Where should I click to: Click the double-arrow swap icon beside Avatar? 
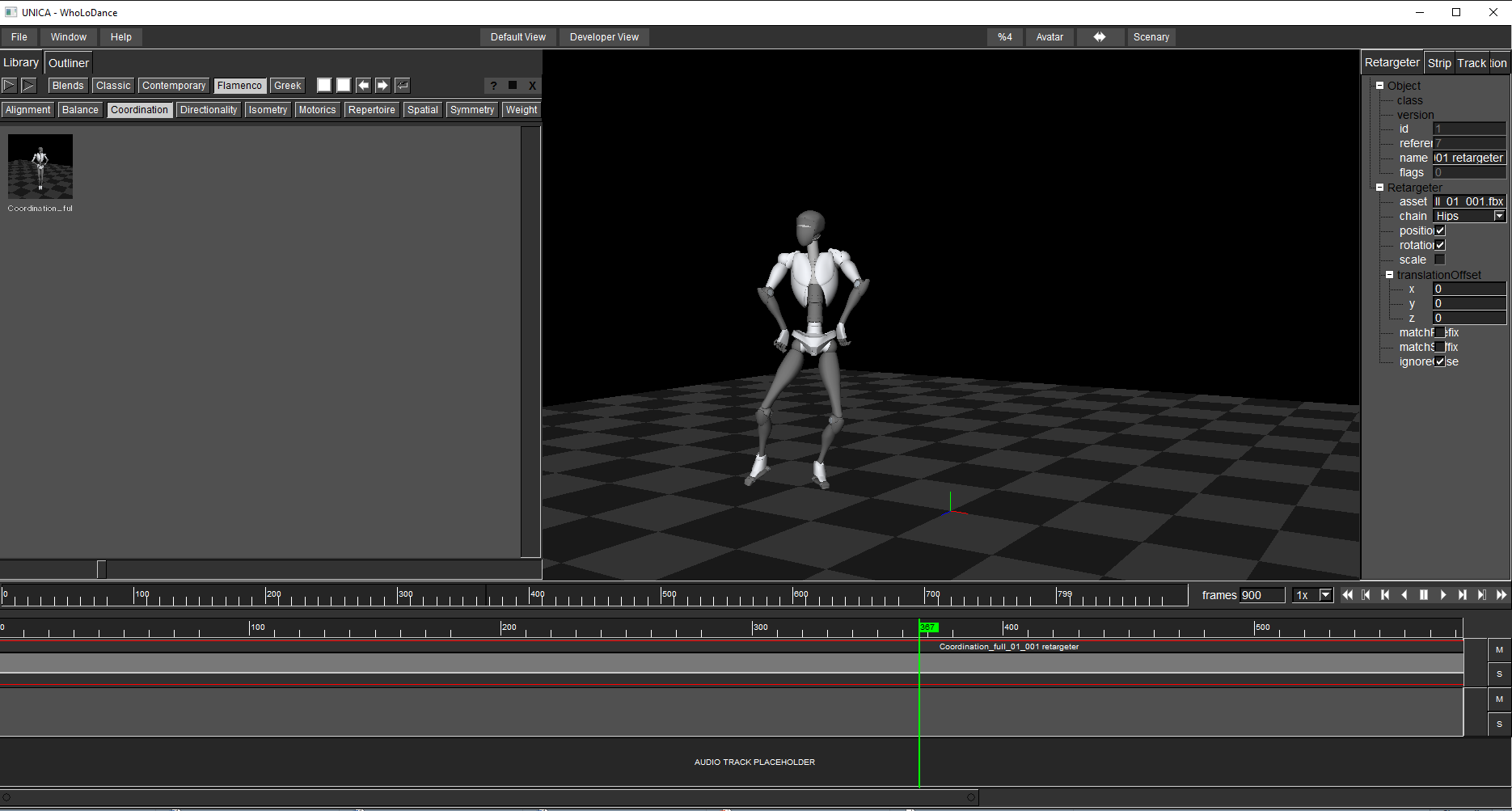click(1100, 37)
